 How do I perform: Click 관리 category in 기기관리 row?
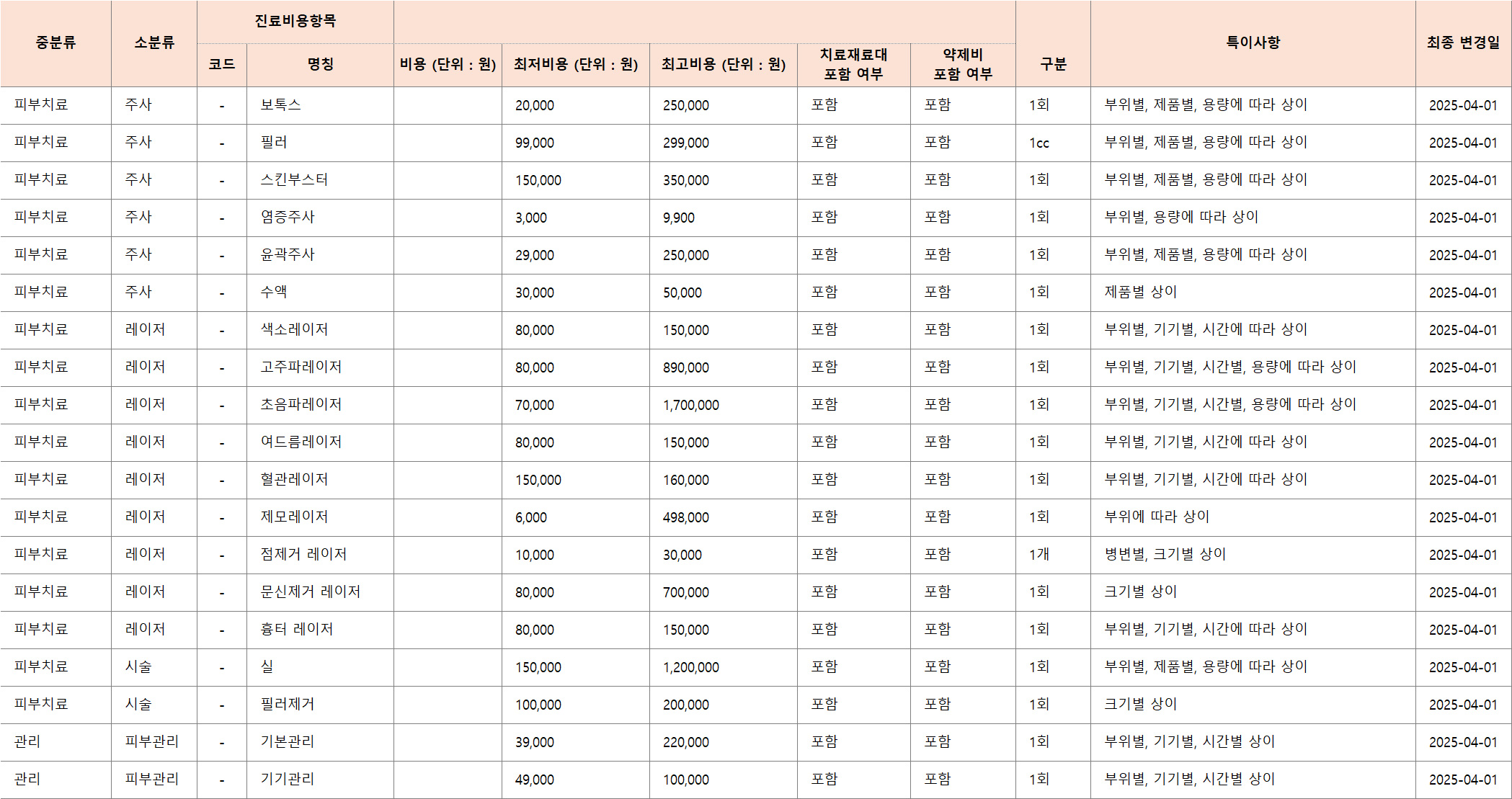click(x=27, y=779)
